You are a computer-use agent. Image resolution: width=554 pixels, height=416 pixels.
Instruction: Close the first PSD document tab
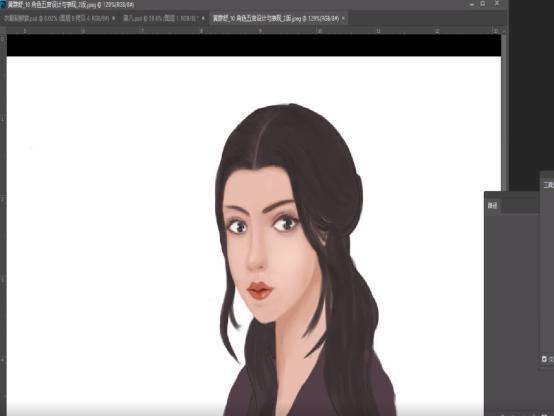(x=113, y=18)
